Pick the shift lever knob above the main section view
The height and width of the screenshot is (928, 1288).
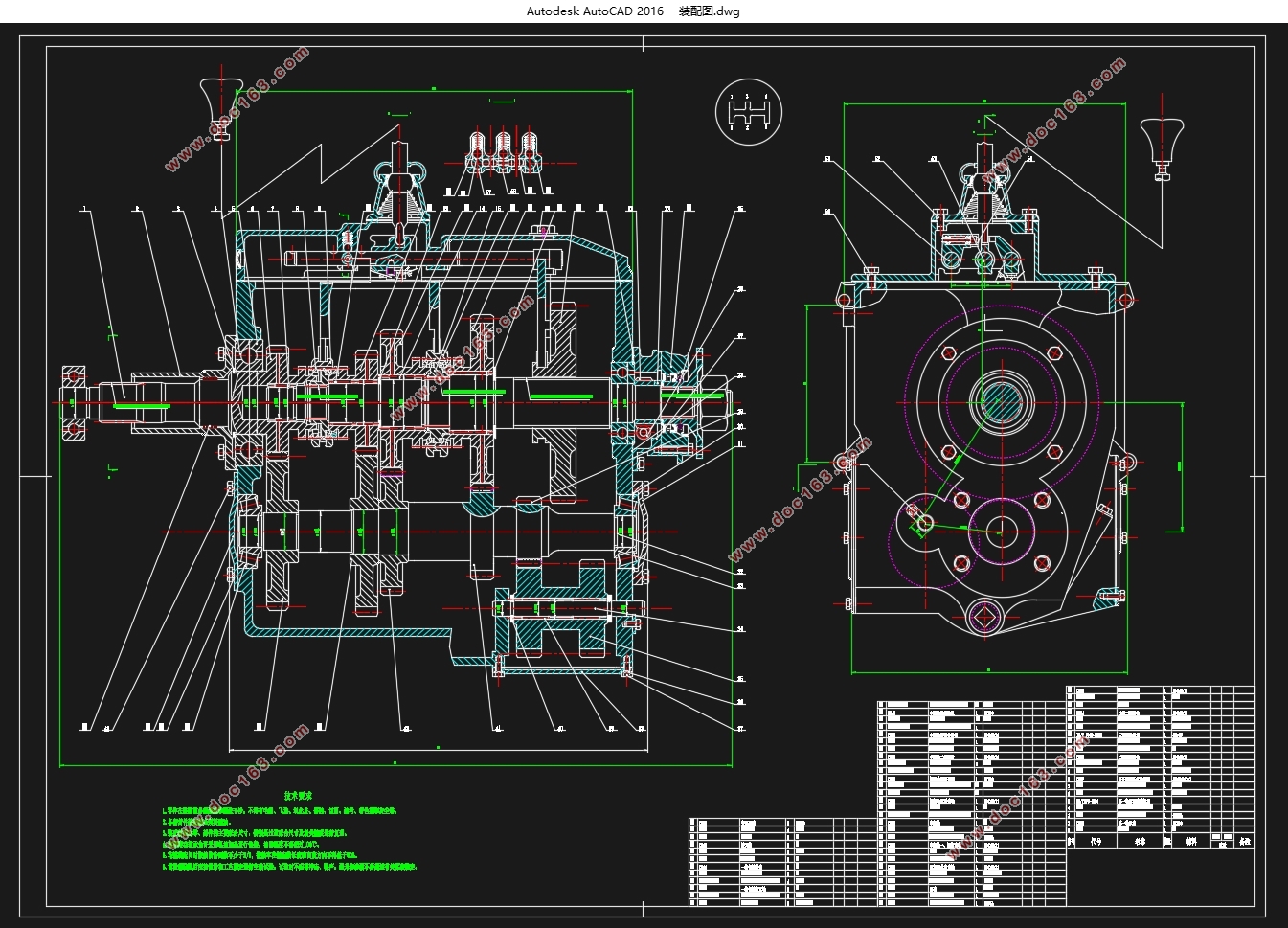tap(221, 107)
